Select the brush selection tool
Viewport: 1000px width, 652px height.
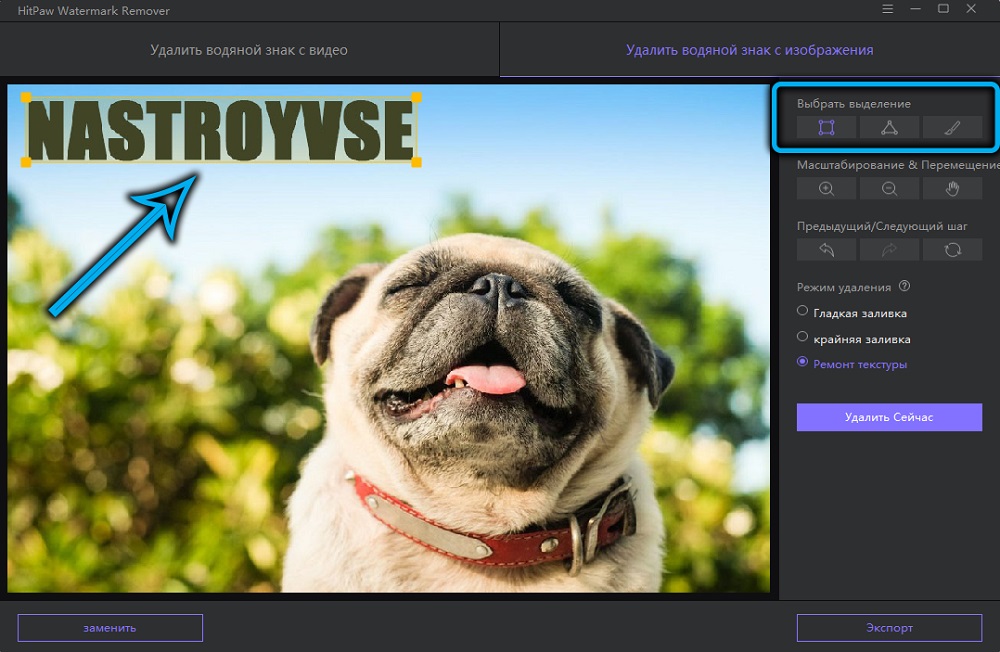pyautogui.click(x=952, y=127)
